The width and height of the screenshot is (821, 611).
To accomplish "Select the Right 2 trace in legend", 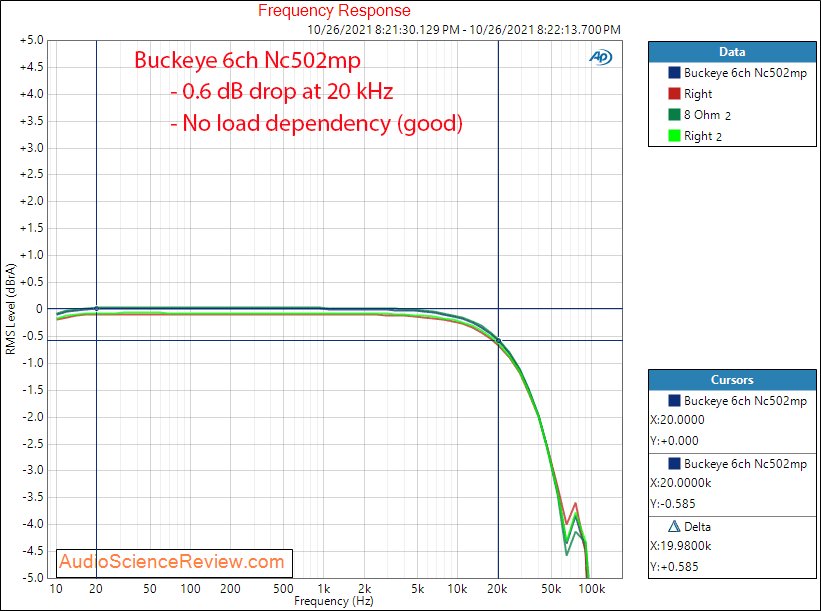I will click(703, 136).
